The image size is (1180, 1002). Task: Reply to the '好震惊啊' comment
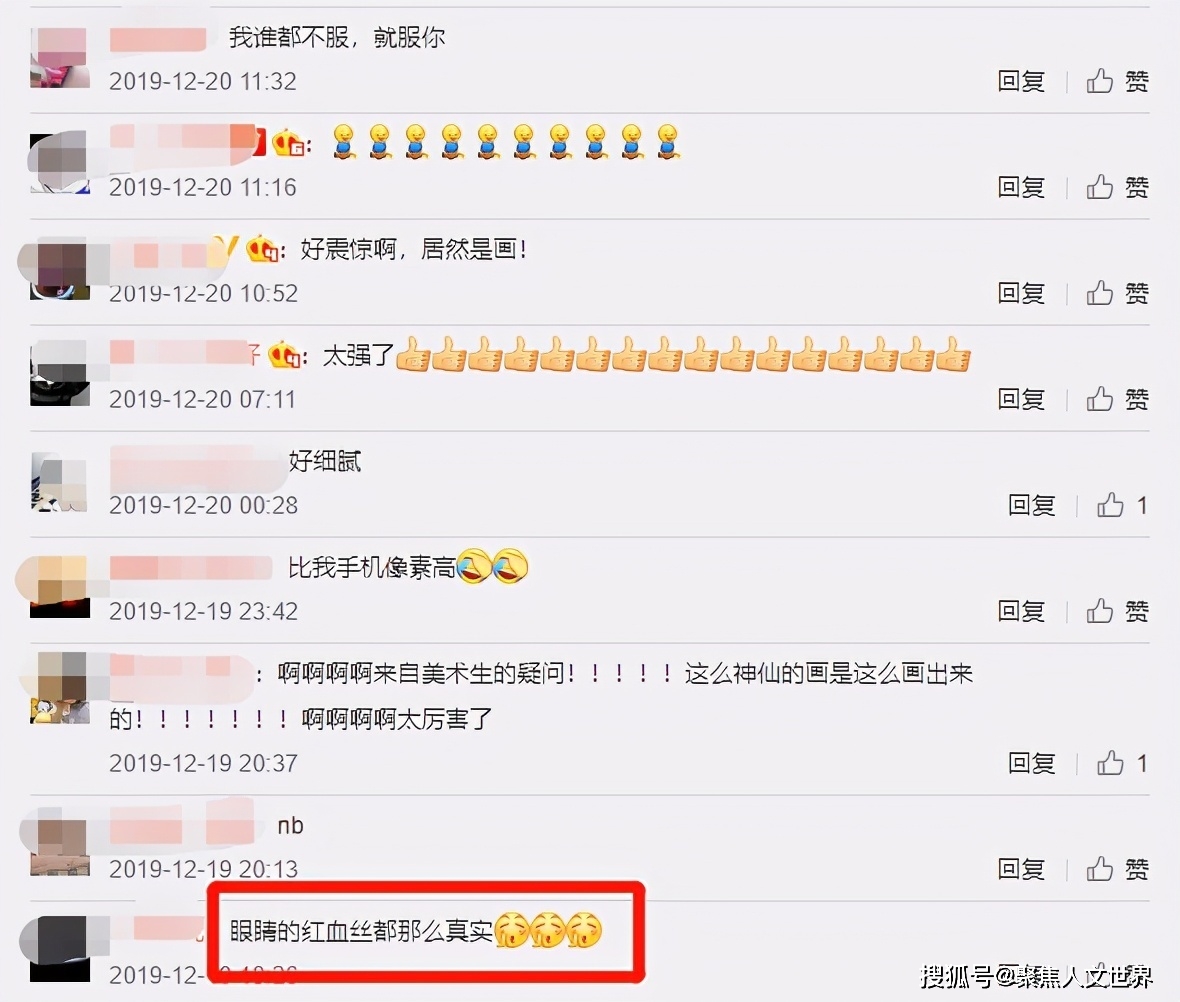(x=1021, y=293)
